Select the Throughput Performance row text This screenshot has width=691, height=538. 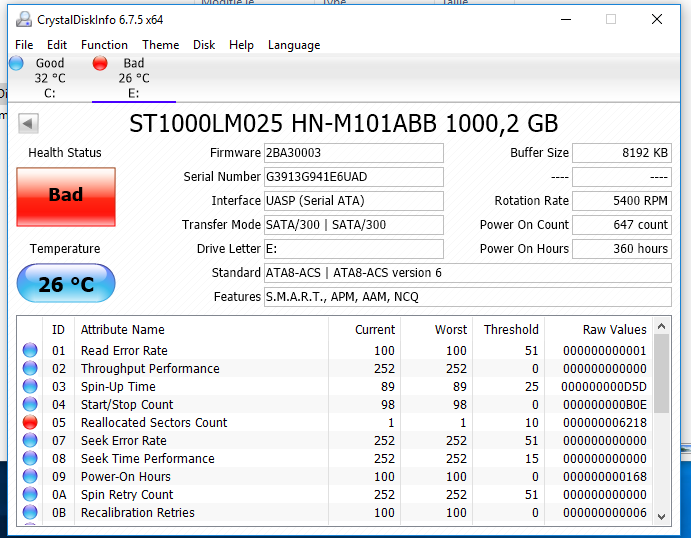(150, 369)
